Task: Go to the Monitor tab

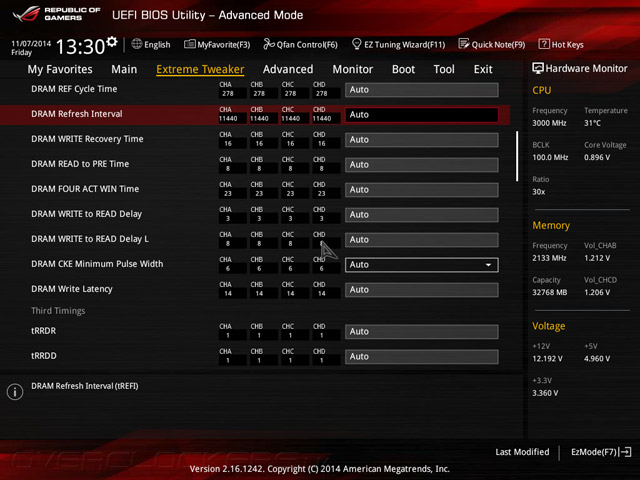Action: pyautogui.click(x=353, y=69)
